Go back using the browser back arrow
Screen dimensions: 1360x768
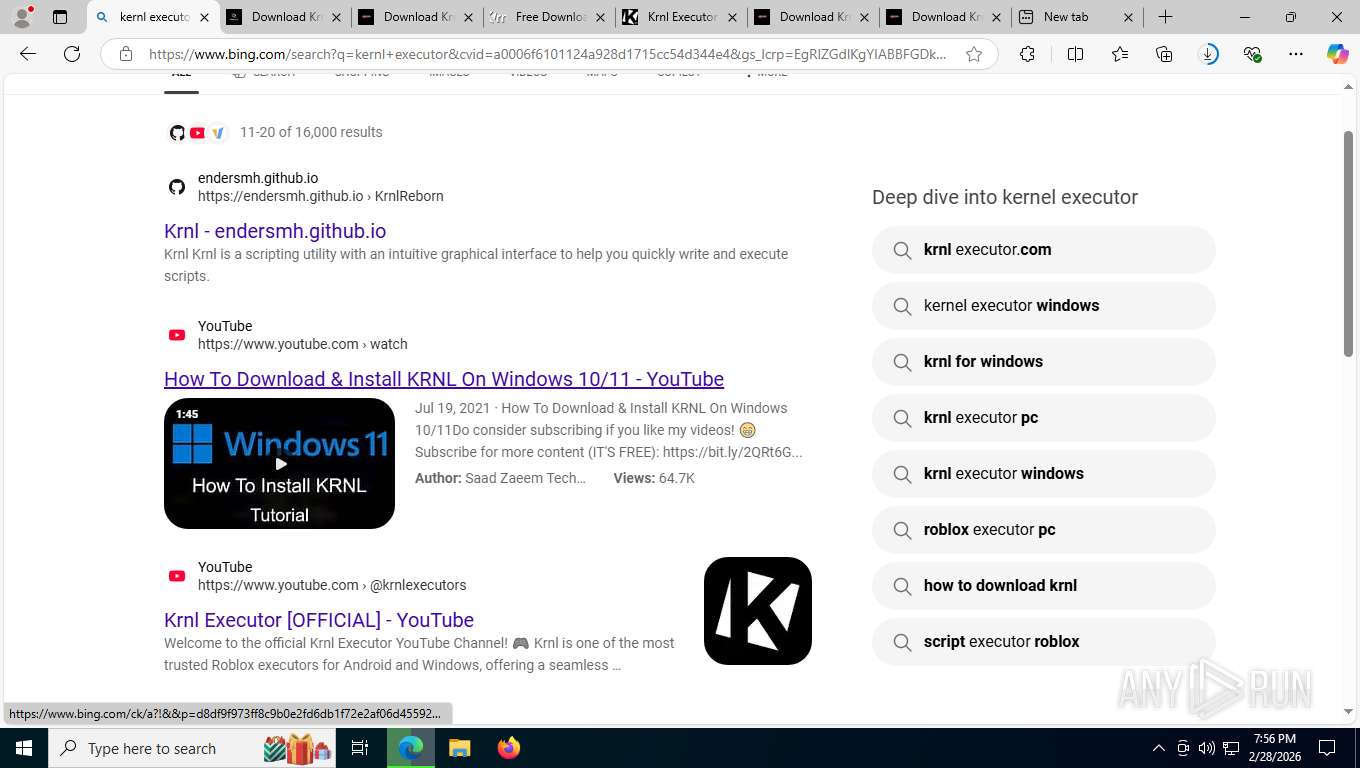click(x=28, y=54)
